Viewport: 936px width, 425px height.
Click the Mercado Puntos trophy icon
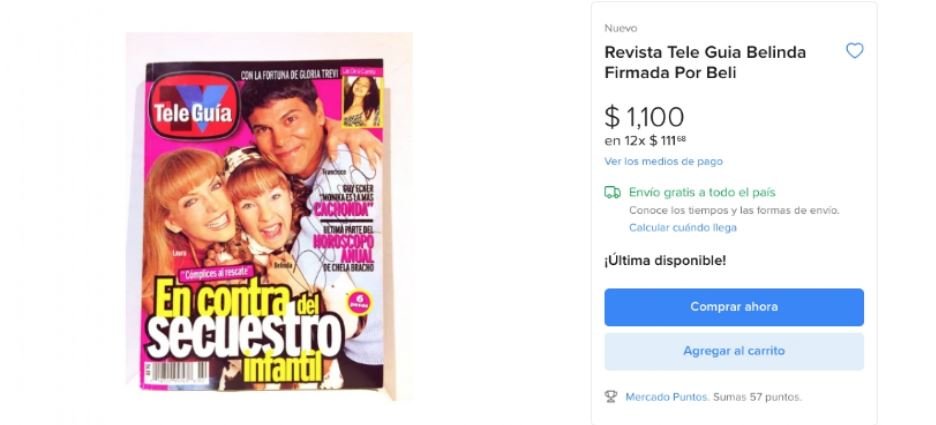point(611,397)
